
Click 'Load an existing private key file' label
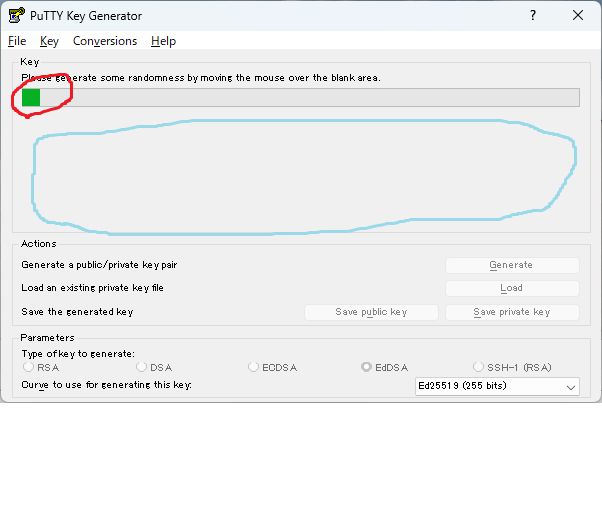(92, 288)
